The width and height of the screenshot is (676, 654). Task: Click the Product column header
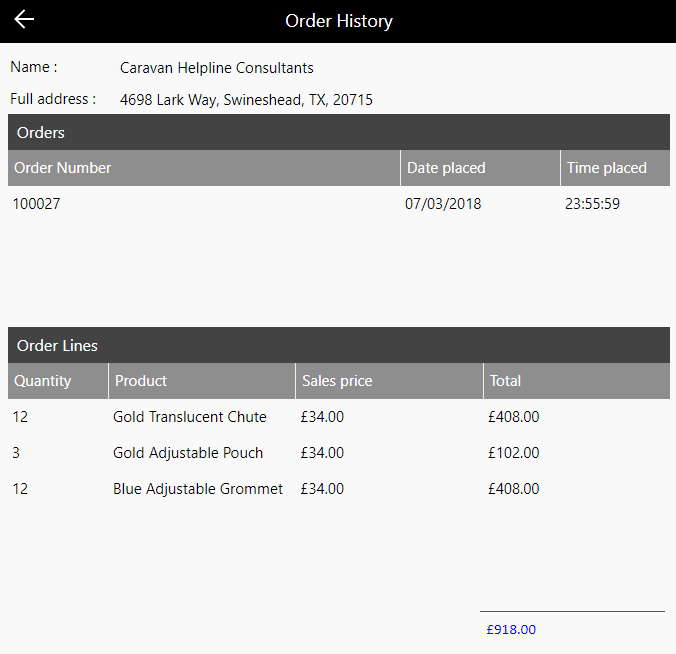pos(202,381)
